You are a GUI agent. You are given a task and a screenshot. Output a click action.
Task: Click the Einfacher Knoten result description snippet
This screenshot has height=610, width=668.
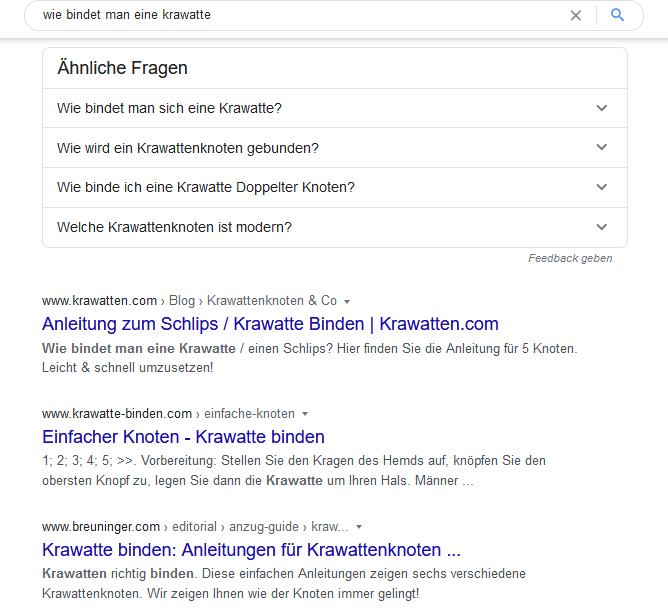tap(294, 471)
